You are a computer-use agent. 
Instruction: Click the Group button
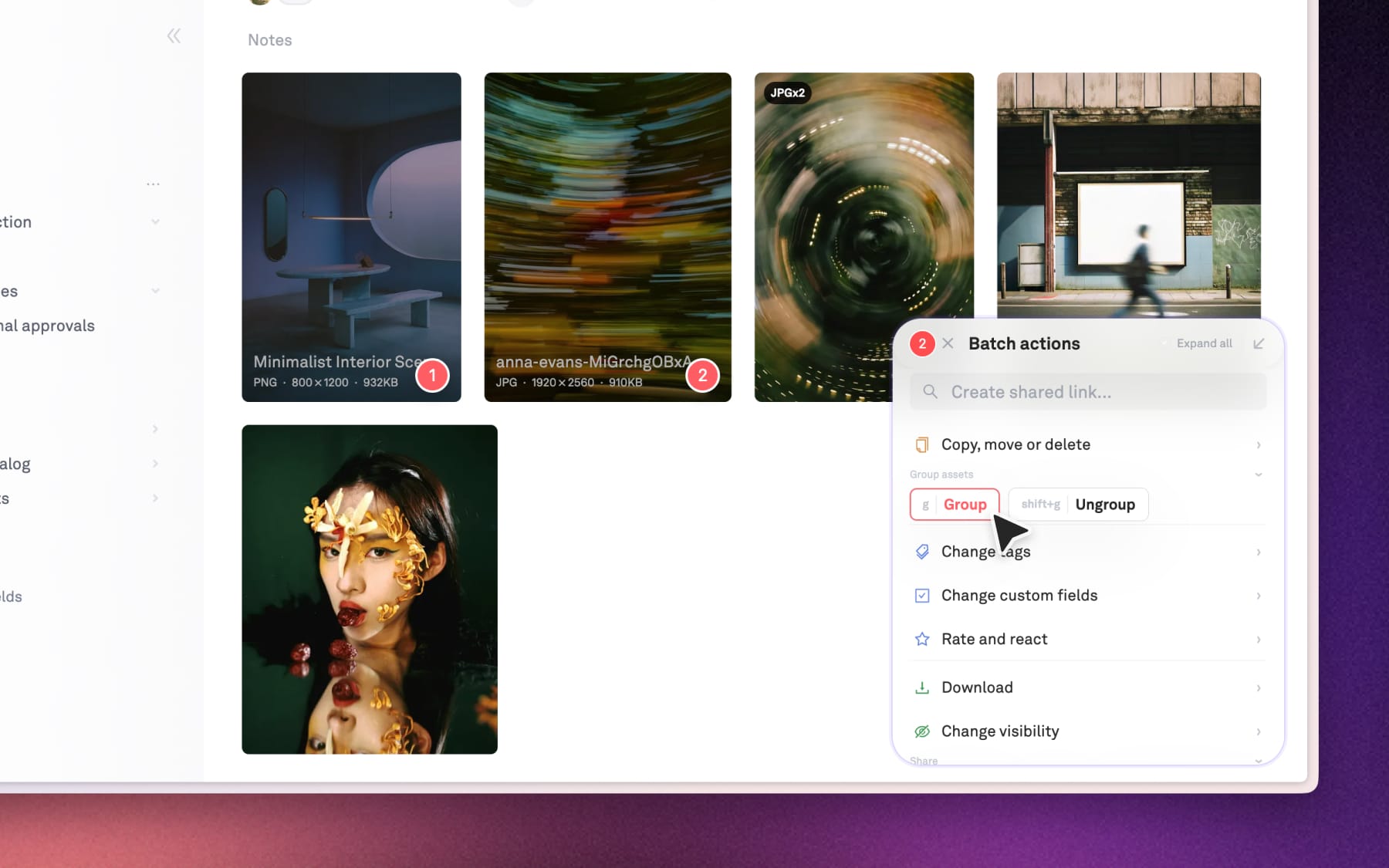955,505
